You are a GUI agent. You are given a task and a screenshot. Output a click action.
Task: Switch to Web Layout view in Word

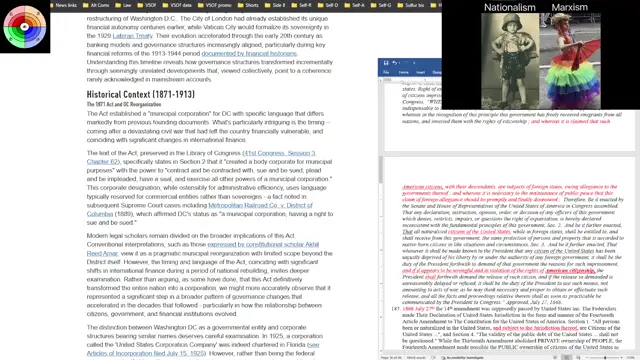pos(578,358)
